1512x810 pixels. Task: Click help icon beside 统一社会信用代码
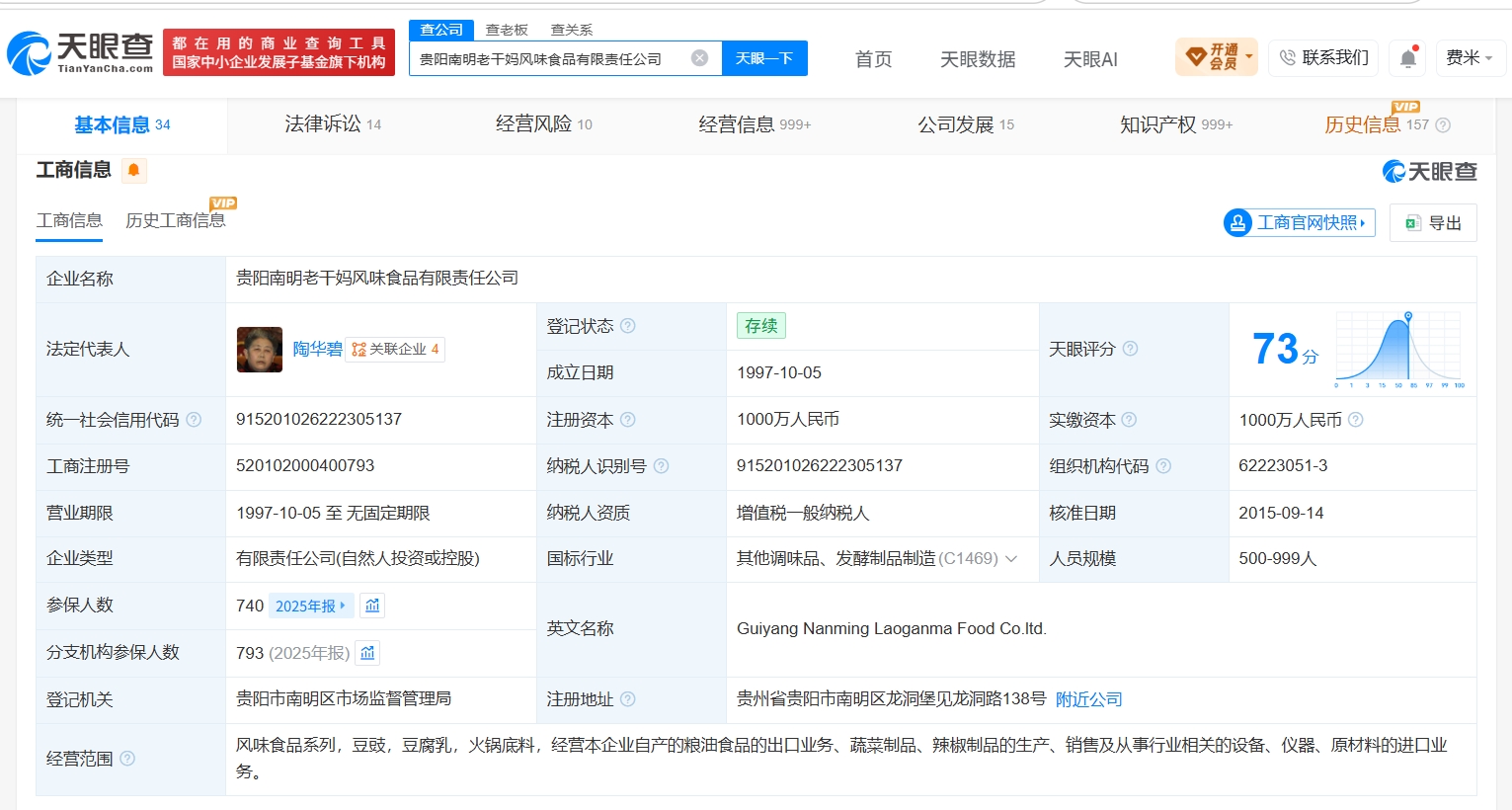pos(194,420)
